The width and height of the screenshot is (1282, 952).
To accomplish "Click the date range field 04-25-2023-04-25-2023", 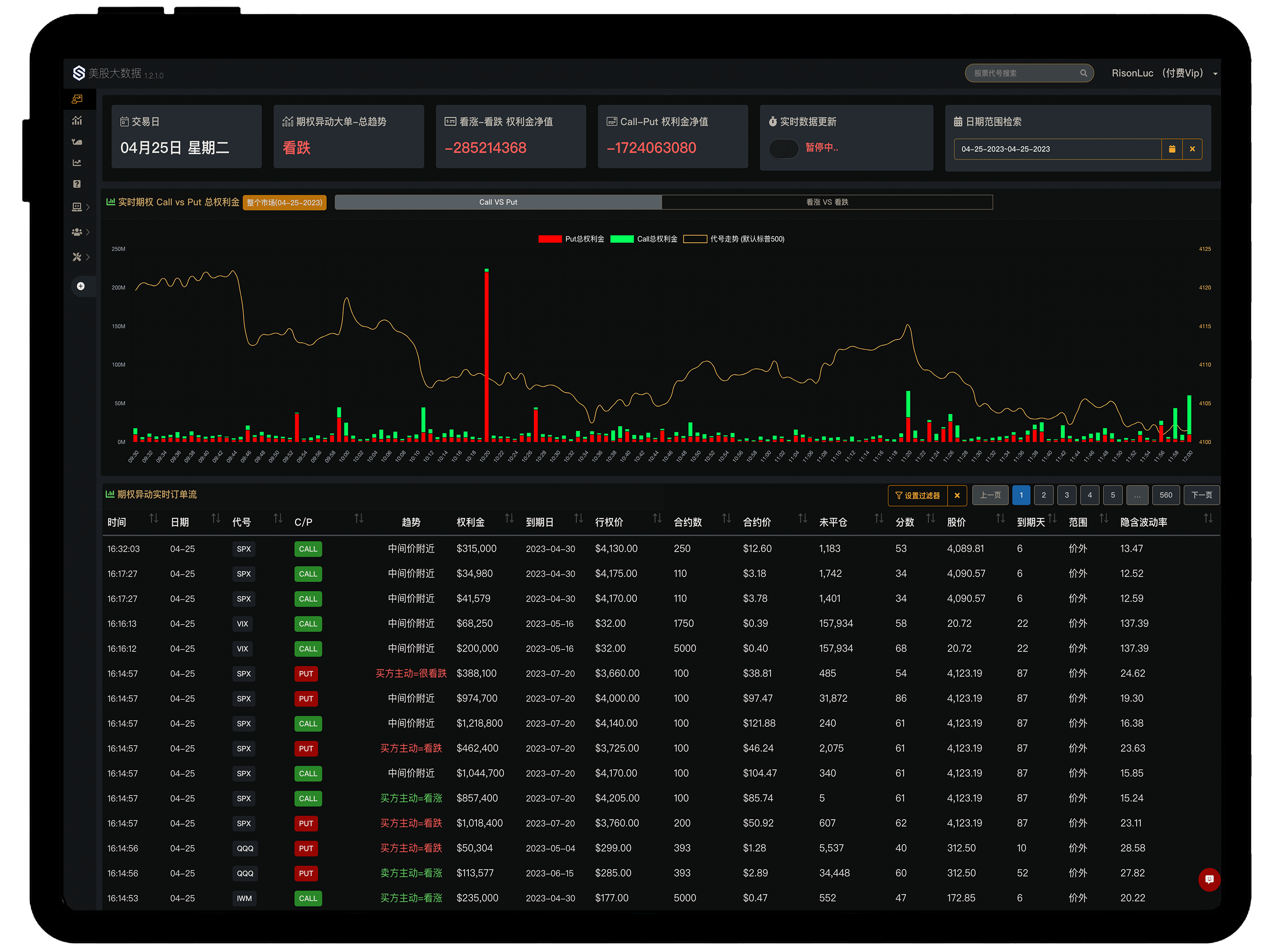I will point(1057,149).
